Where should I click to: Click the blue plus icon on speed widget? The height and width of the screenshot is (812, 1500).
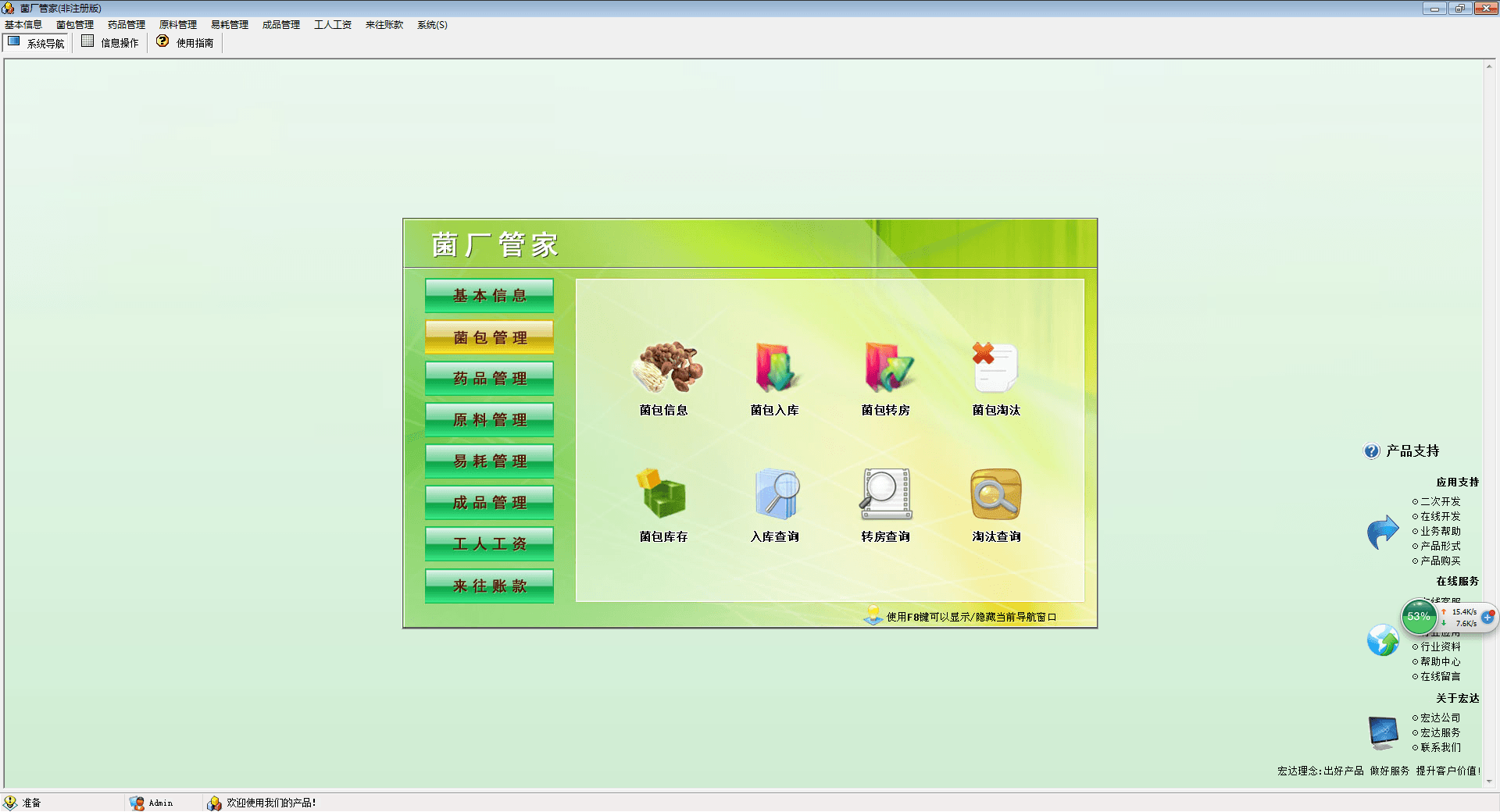click(1487, 617)
